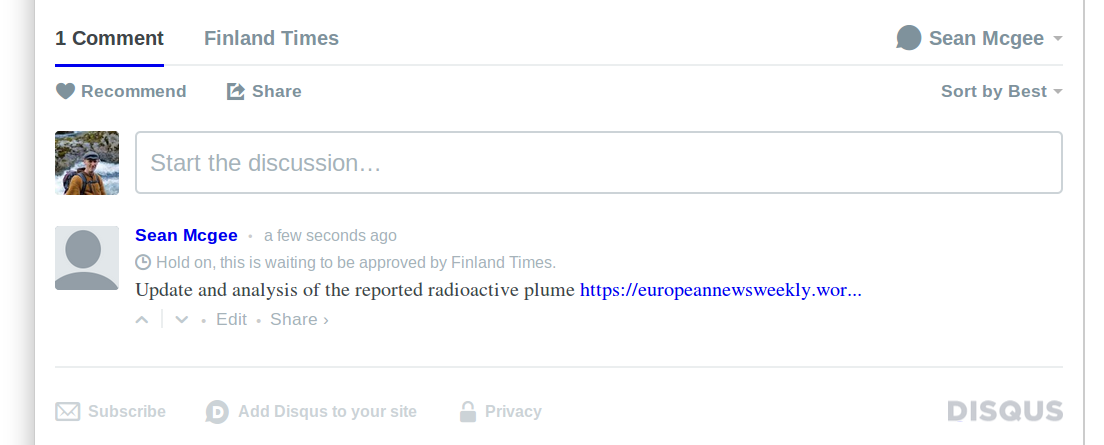Click the gray default commenter avatar
This screenshot has height=445, width=1104.
pos(87,258)
